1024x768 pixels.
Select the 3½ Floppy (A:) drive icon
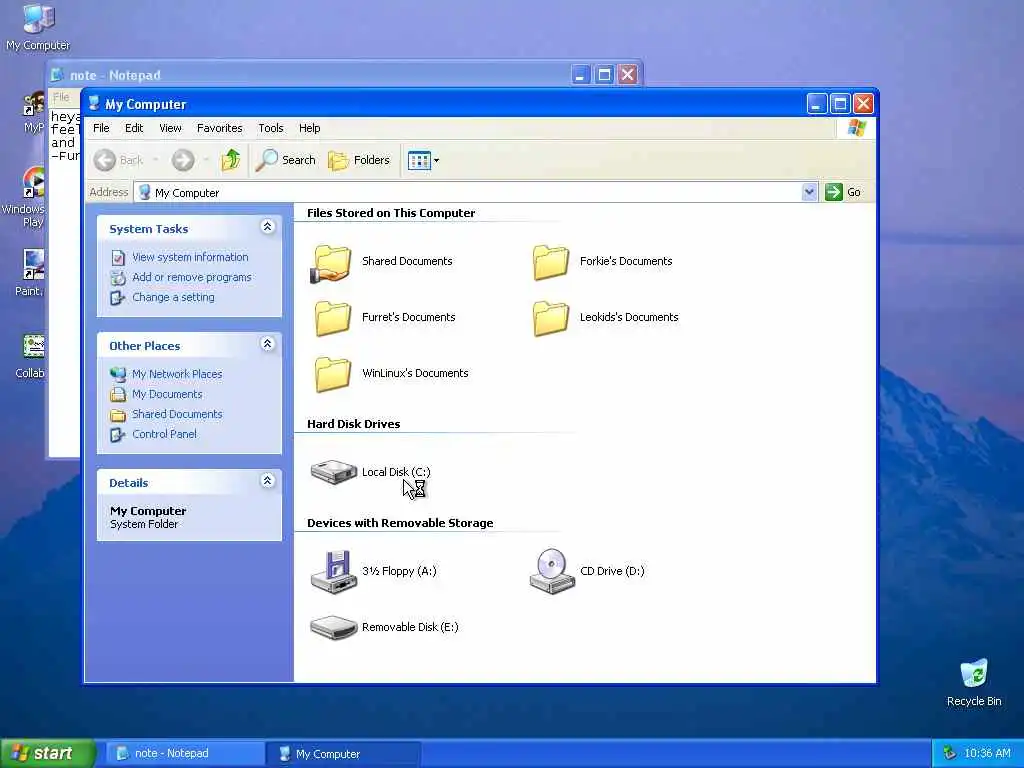point(333,571)
